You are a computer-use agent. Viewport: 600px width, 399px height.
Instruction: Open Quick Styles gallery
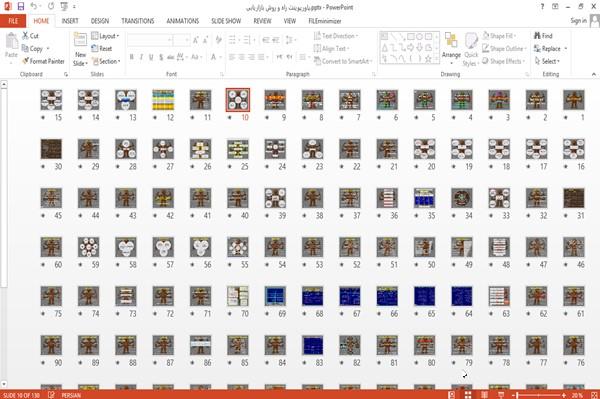471,50
